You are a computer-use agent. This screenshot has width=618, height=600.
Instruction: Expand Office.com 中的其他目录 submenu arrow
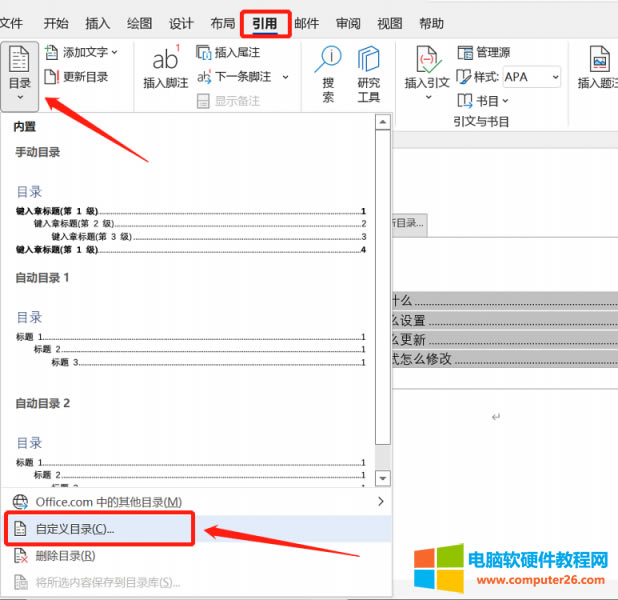pyautogui.click(x=380, y=501)
